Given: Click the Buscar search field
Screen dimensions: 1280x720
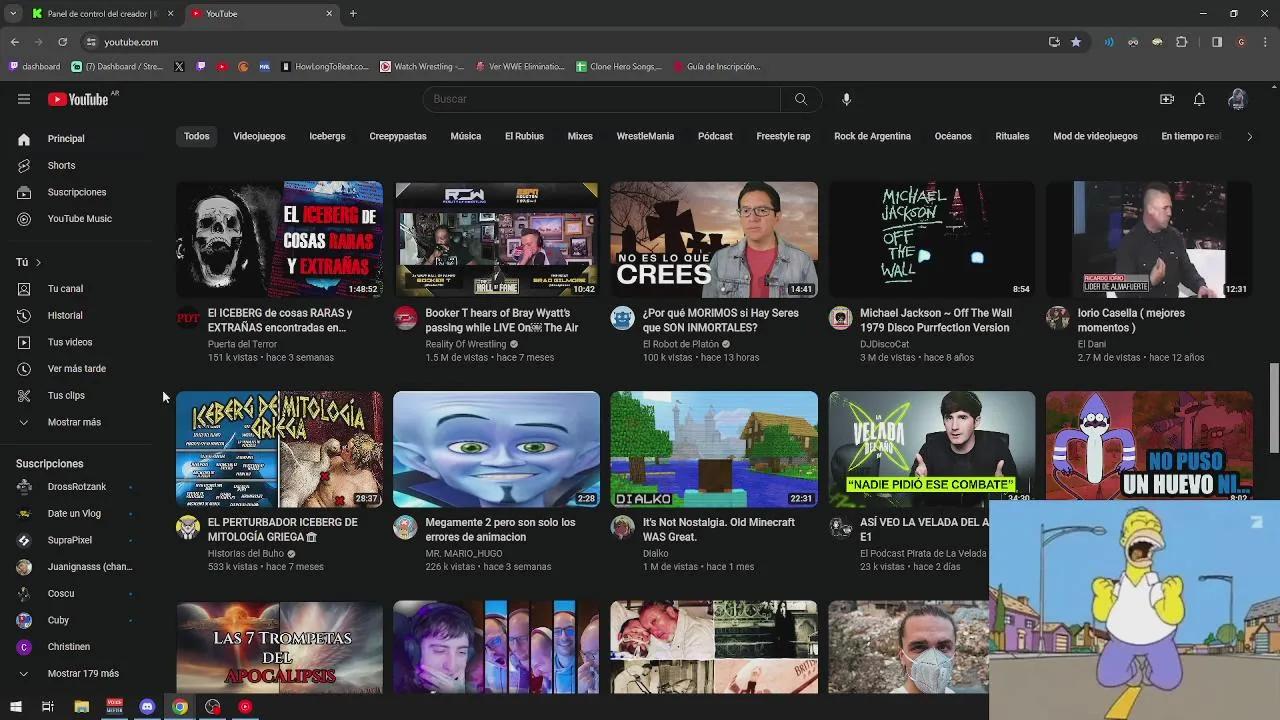Looking at the screenshot, I should (601, 99).
